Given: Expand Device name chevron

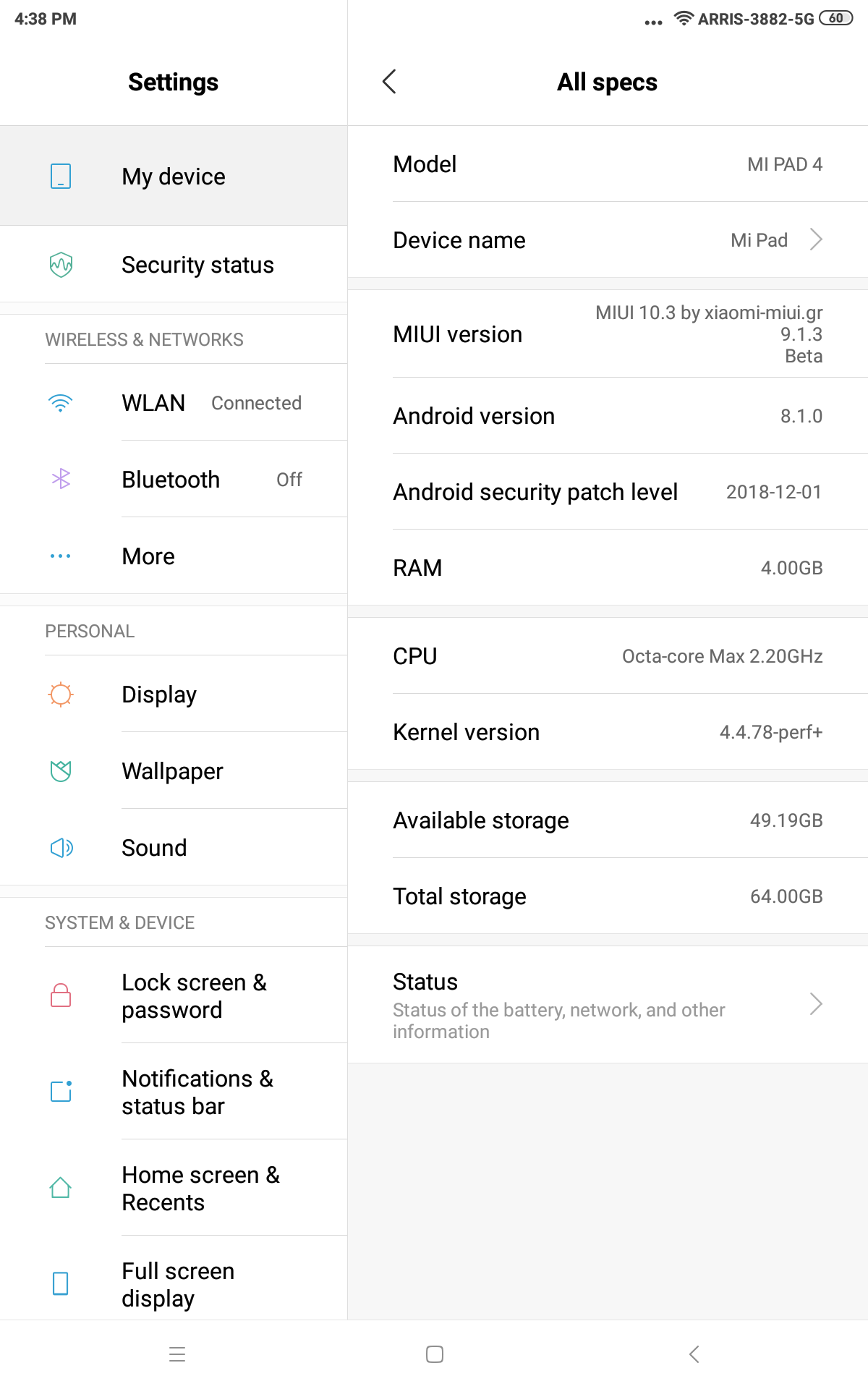Looking at the screenshot, I should [x=816, y=239].
